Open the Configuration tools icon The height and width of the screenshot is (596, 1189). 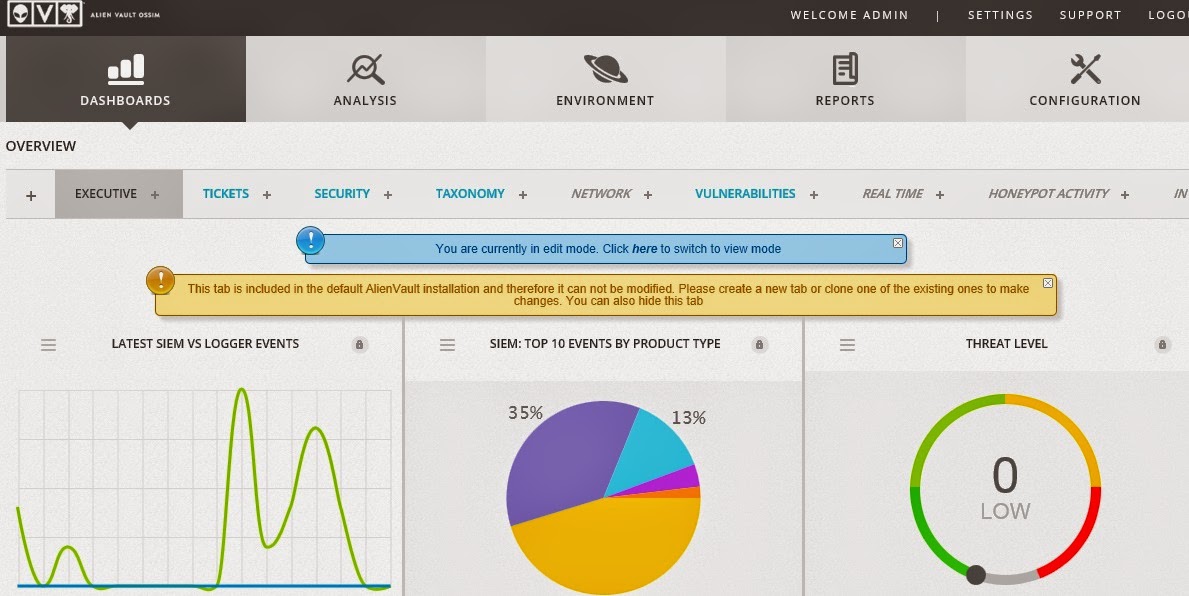(x=1085, y=69)
